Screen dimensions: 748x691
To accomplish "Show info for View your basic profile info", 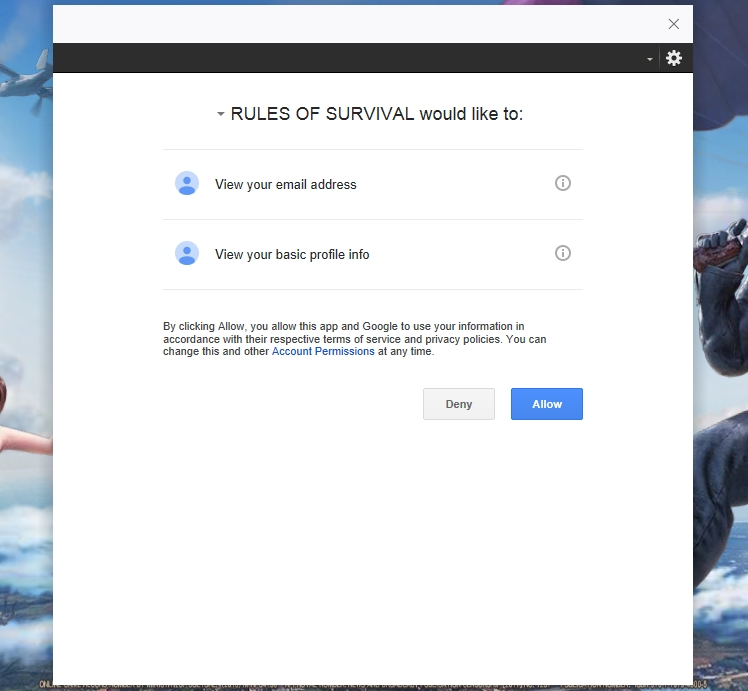I will [x=563, y=253].
